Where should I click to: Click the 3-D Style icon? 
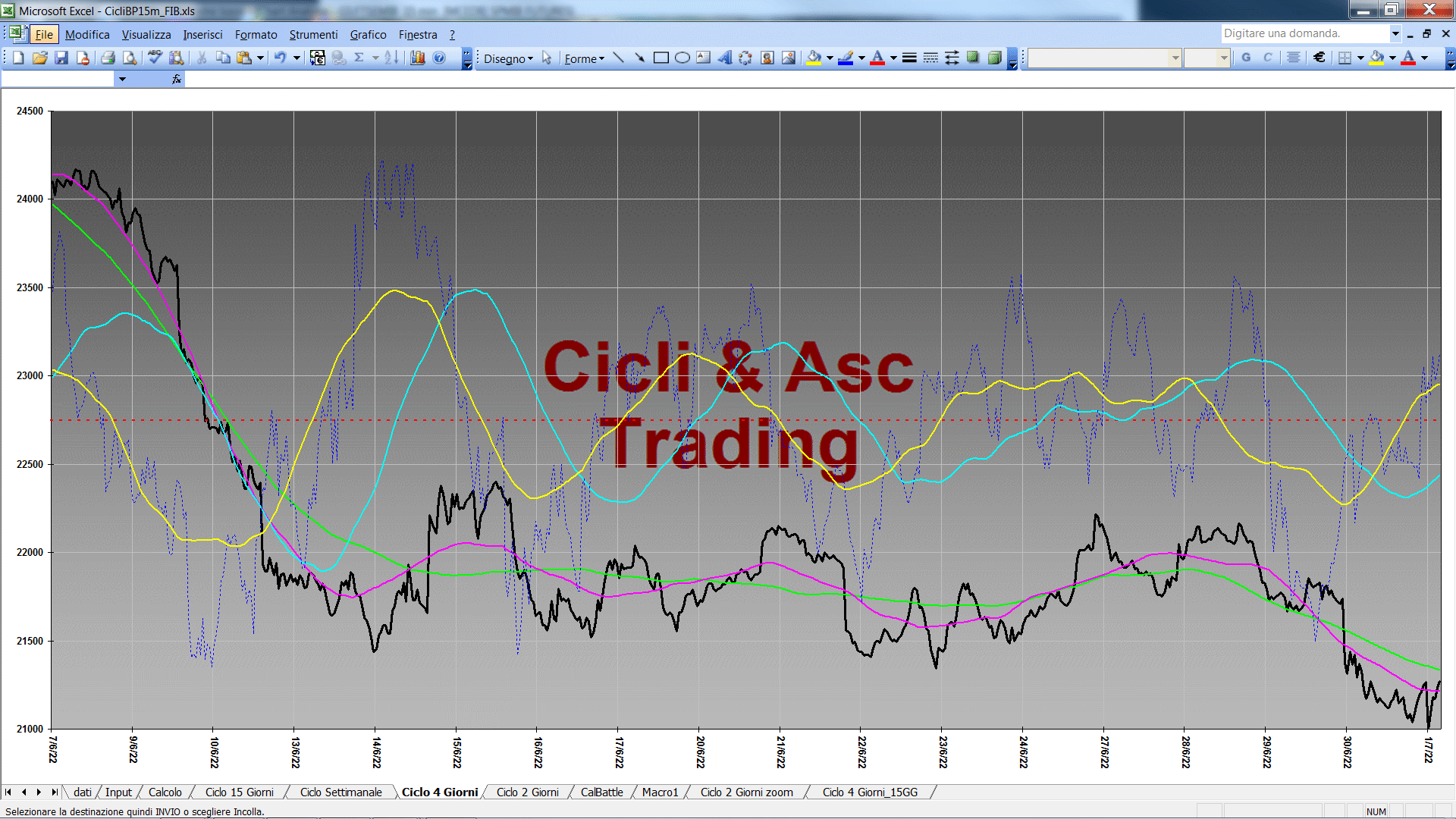click(994, 58)
